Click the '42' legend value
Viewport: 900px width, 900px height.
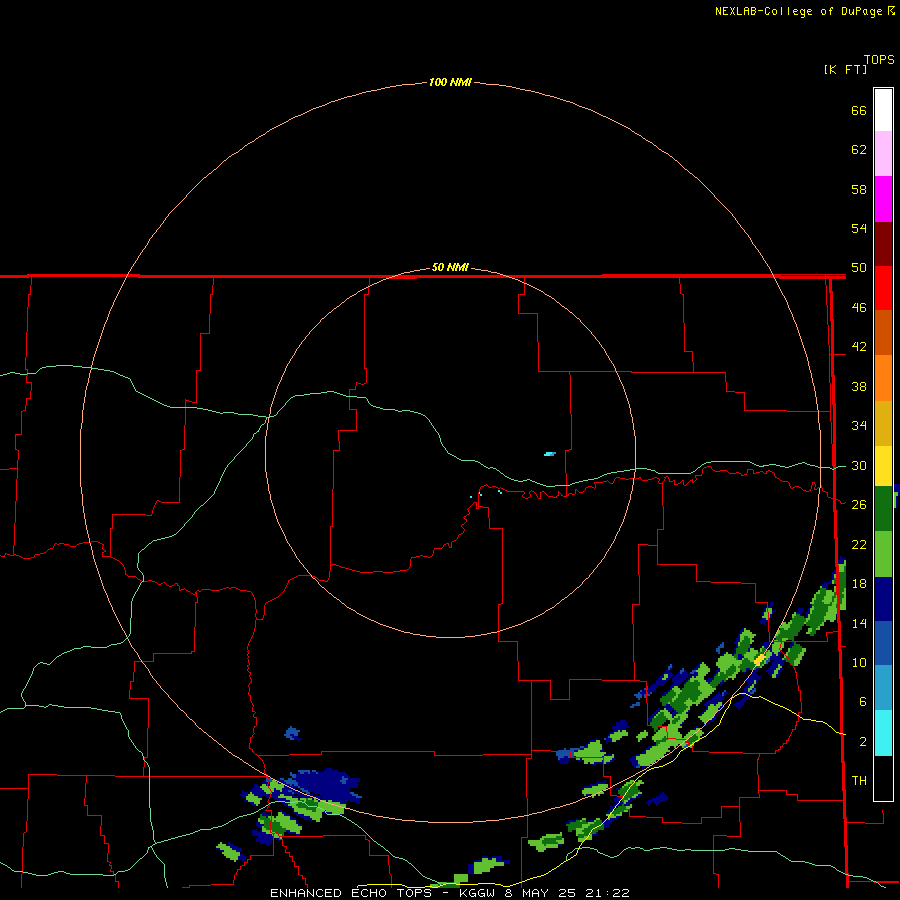(x=859, y=347)
